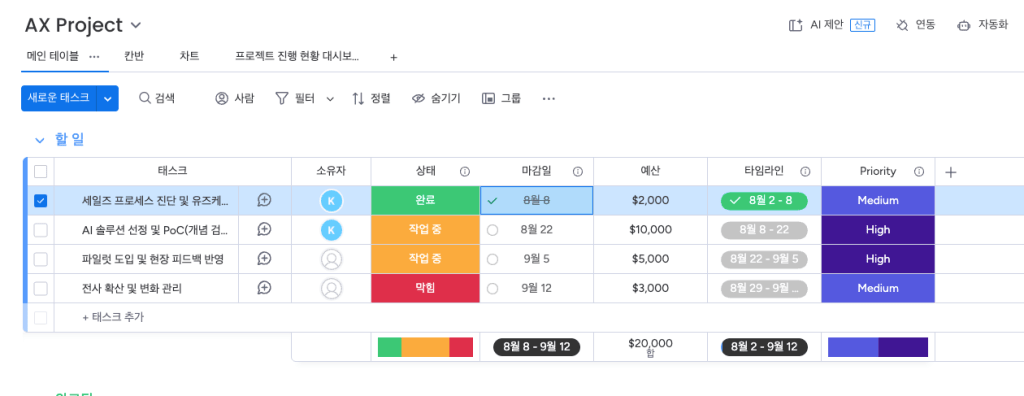Click info icon on 타임라인 column header
Viewport: 1024px width, 396px height.
805,172
